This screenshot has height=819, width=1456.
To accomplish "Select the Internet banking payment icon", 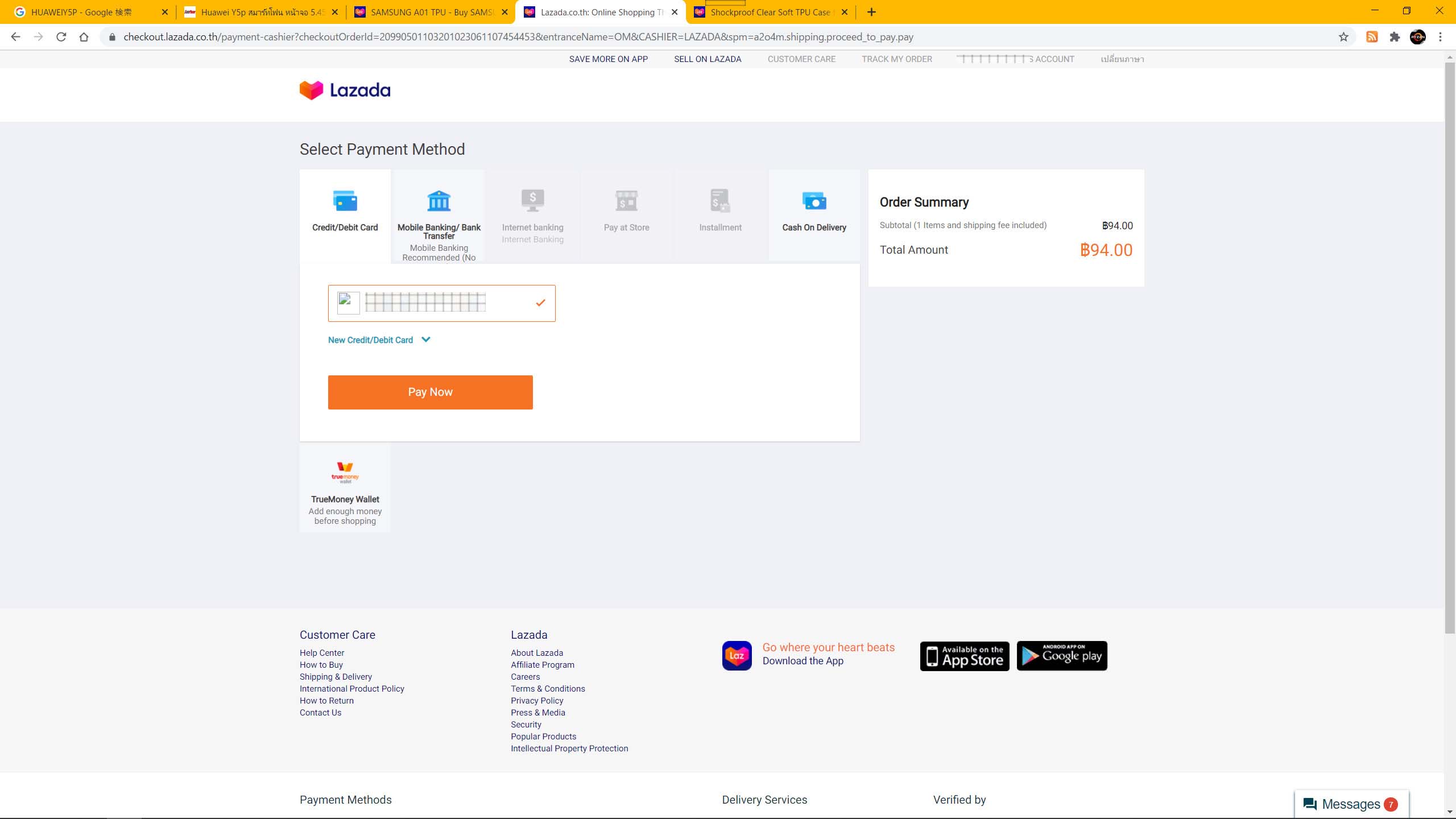I will point(532,201).
